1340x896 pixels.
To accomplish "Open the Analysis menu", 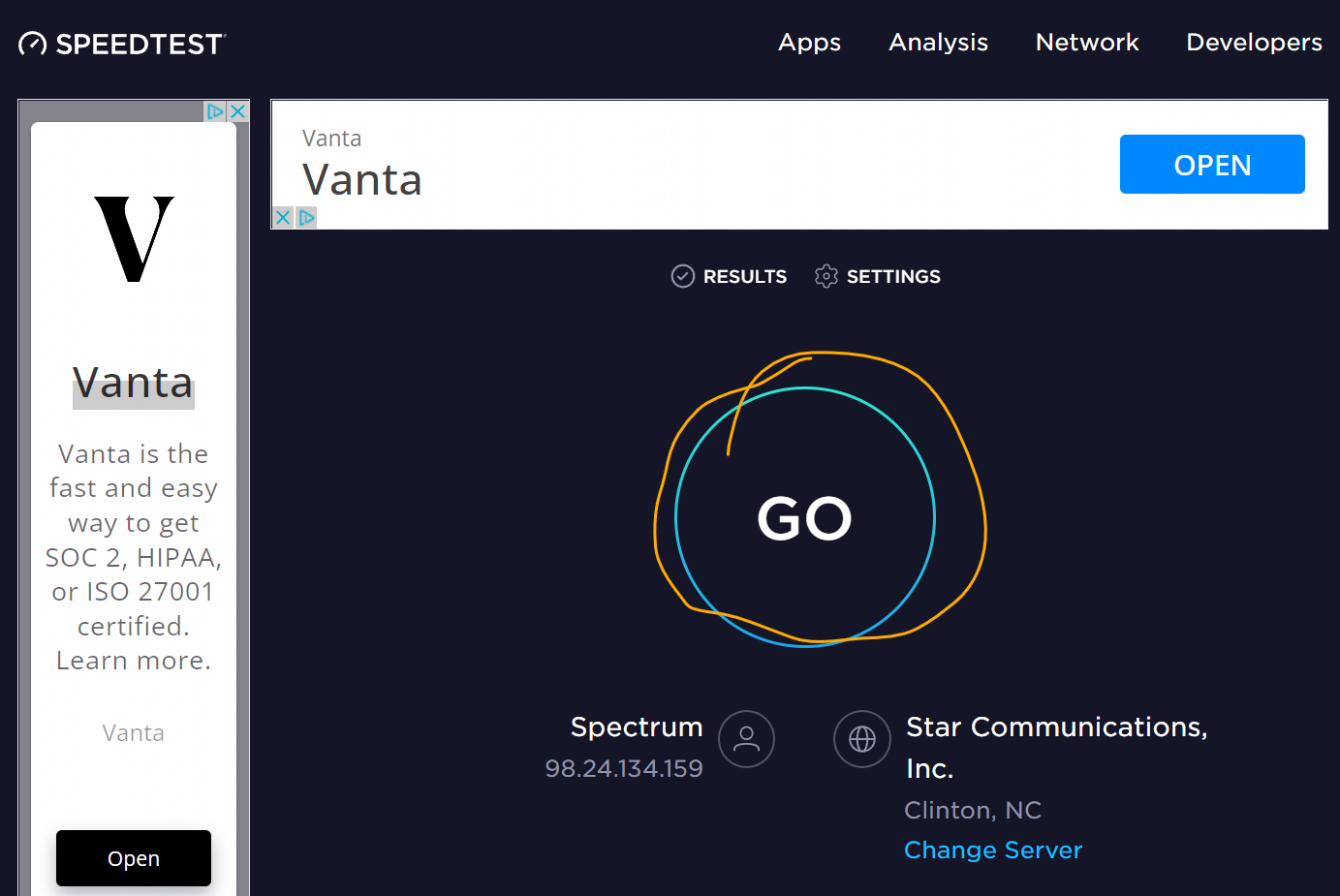I will 938,43.
